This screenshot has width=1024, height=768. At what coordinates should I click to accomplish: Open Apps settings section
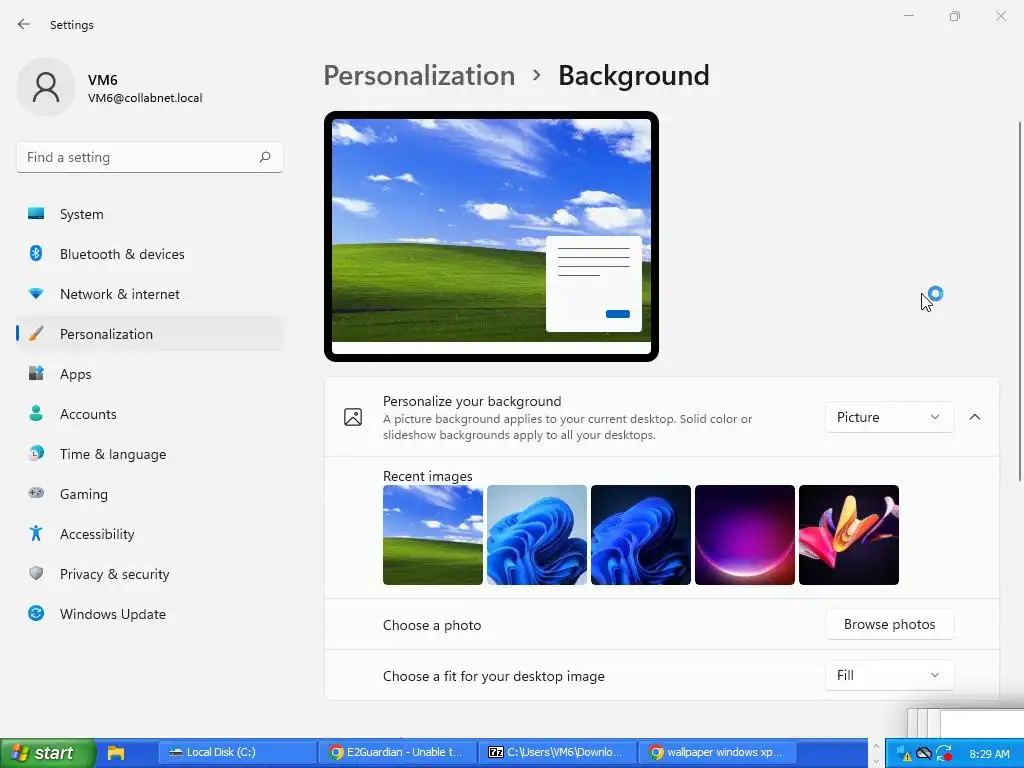click(x=150, y=374)
